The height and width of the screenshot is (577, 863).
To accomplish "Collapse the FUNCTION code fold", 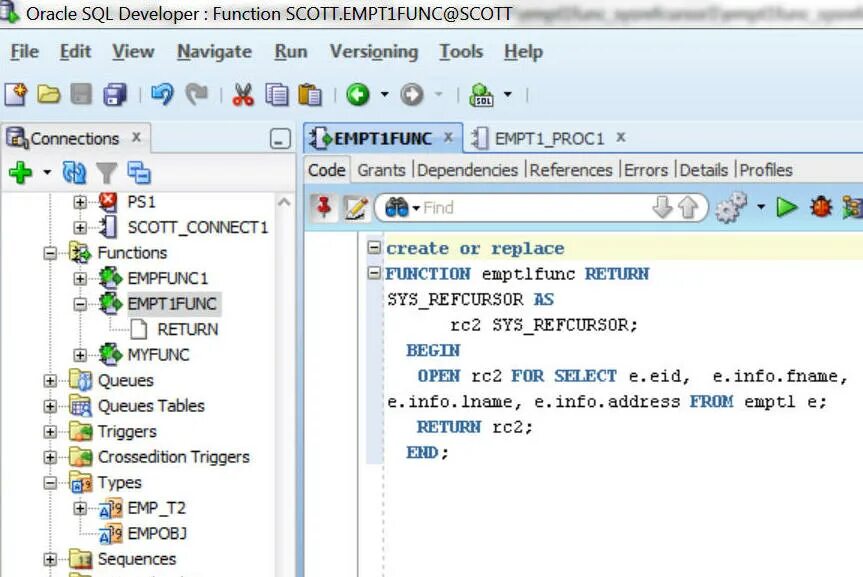I will click(374, 273).
